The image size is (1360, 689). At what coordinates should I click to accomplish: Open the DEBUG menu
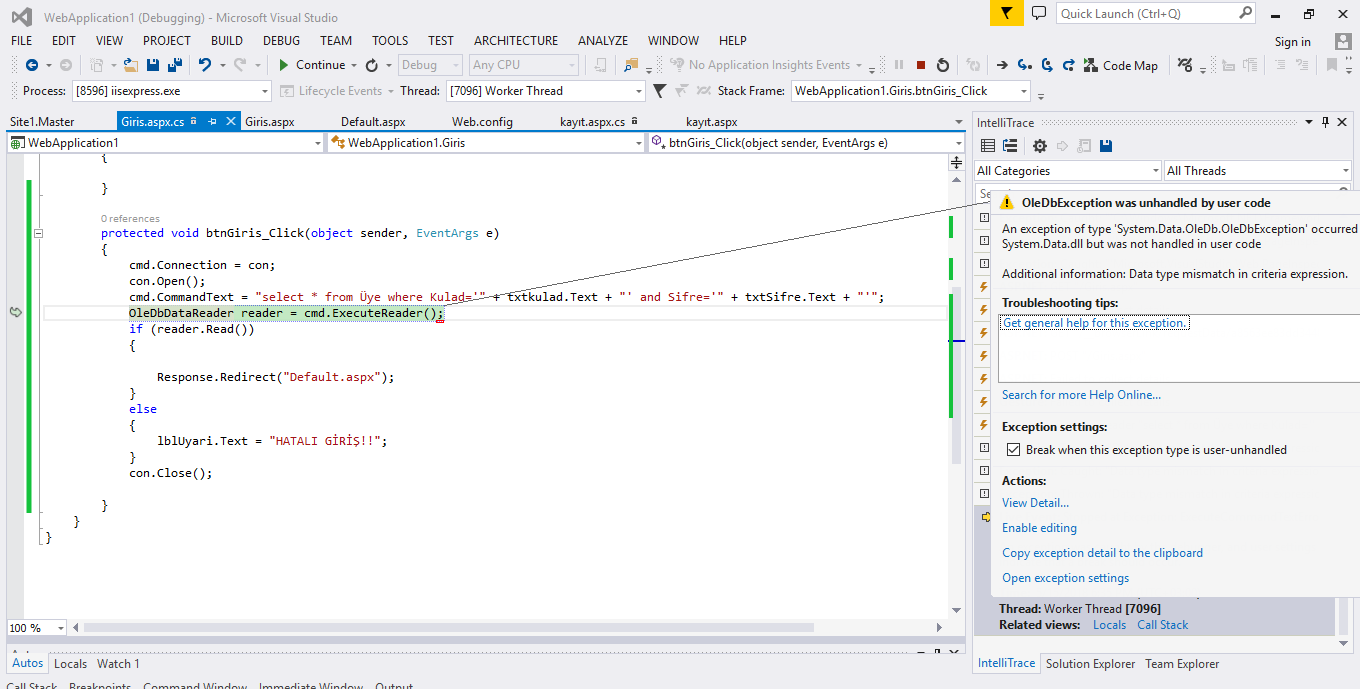click(x=281, y=41)
